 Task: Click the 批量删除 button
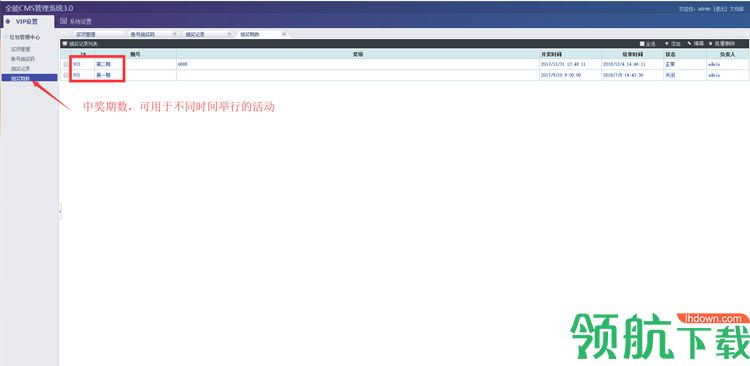click(x=722, y=44)
